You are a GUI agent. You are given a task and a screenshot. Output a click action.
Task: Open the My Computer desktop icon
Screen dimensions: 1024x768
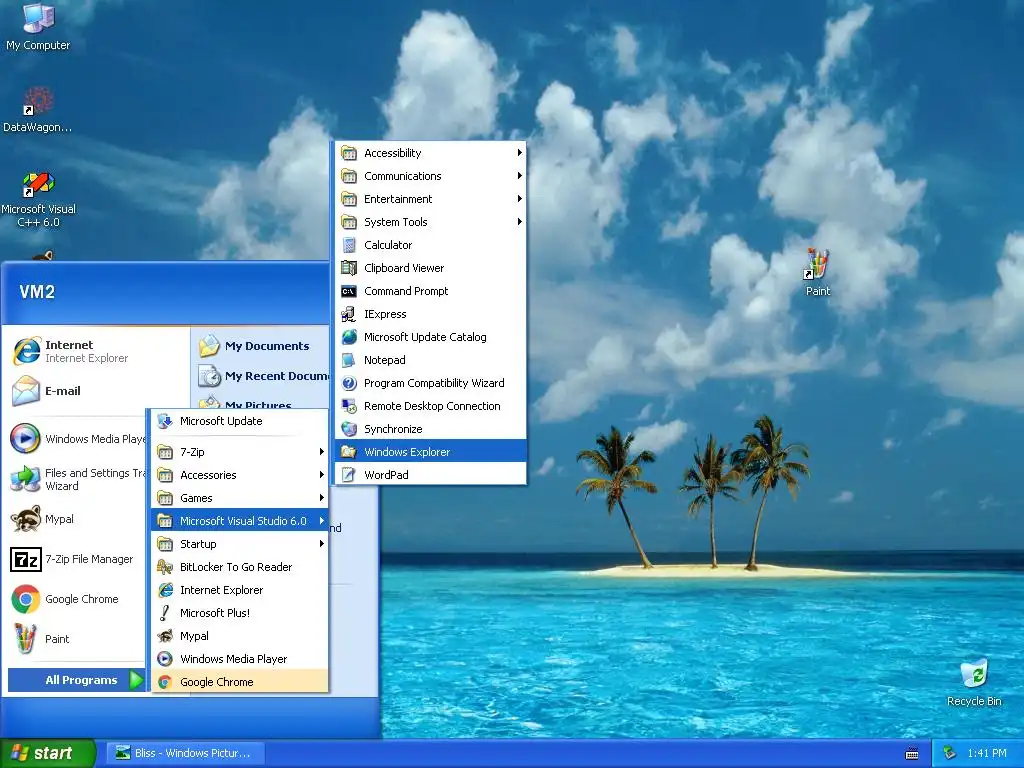click(x=38, y=26)
